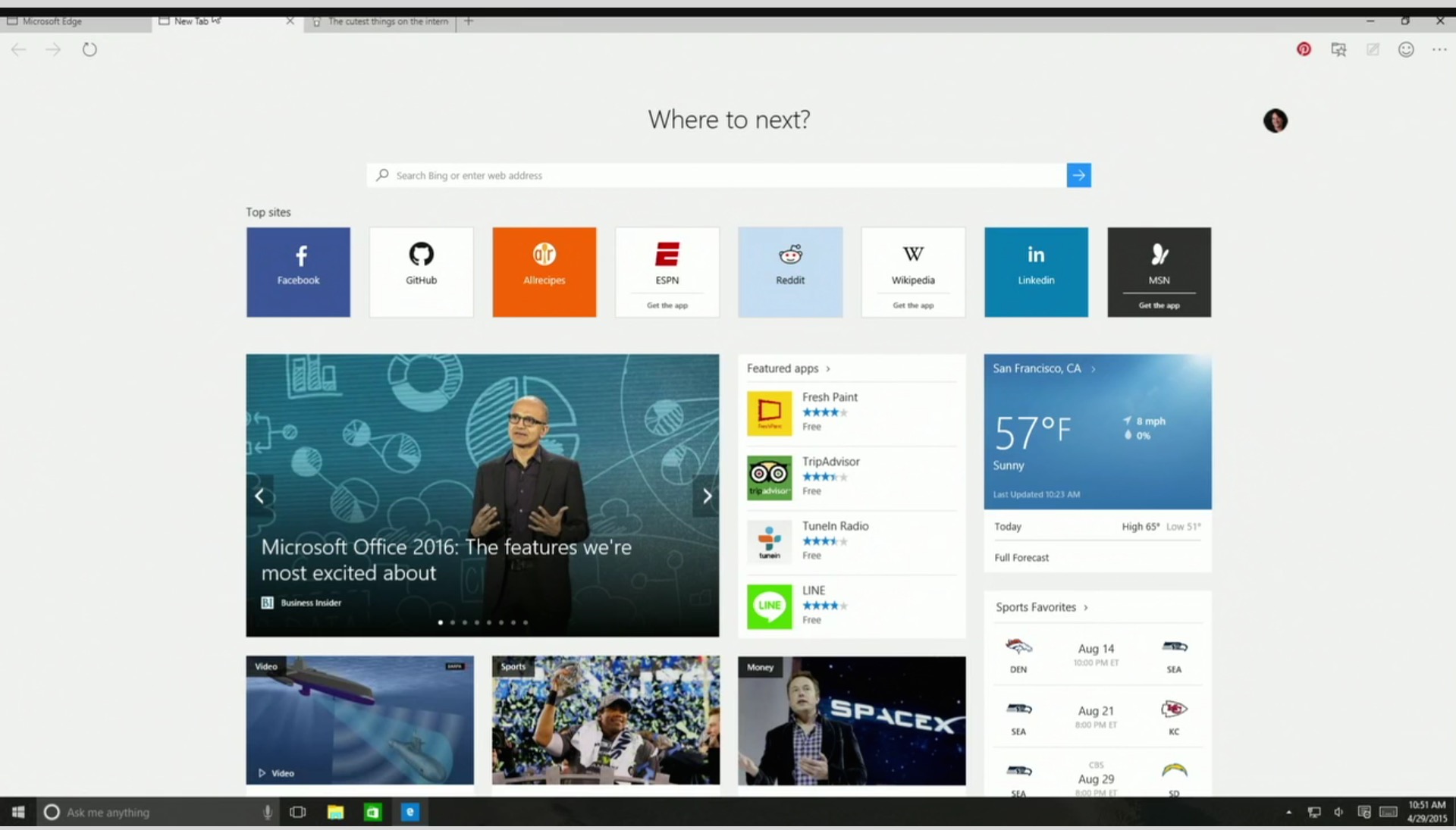Viewport: 1456px width, 830px height.
Task: Click the LinkedIn top site icon
Action: tap(1036, 271)
